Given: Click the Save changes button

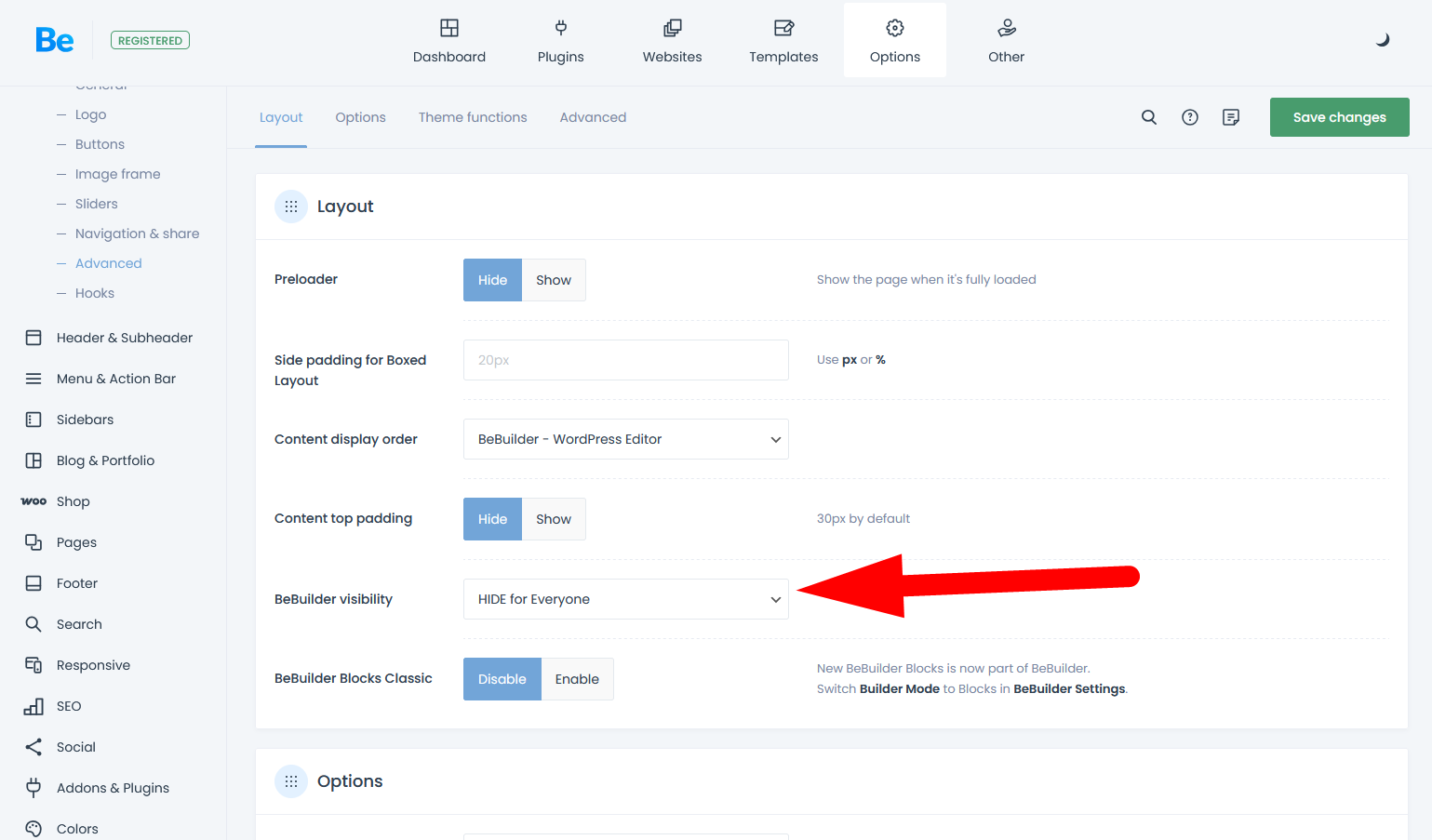Looking at the screenshot, I should (1339, 117).
